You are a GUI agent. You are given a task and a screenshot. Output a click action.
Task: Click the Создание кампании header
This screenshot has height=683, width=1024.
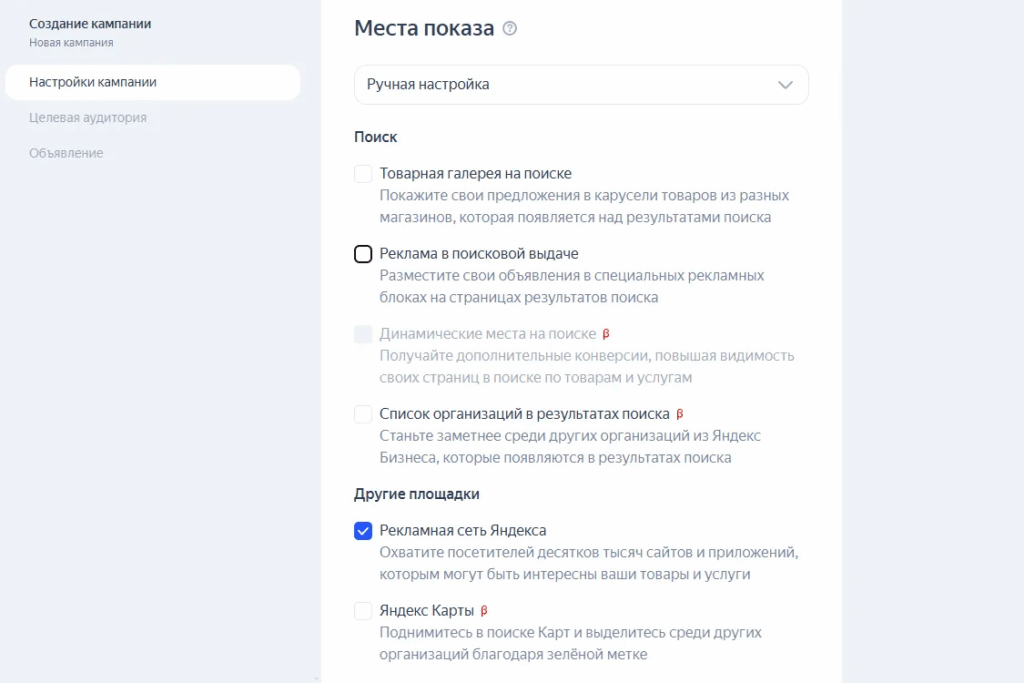tap(90, 23)
